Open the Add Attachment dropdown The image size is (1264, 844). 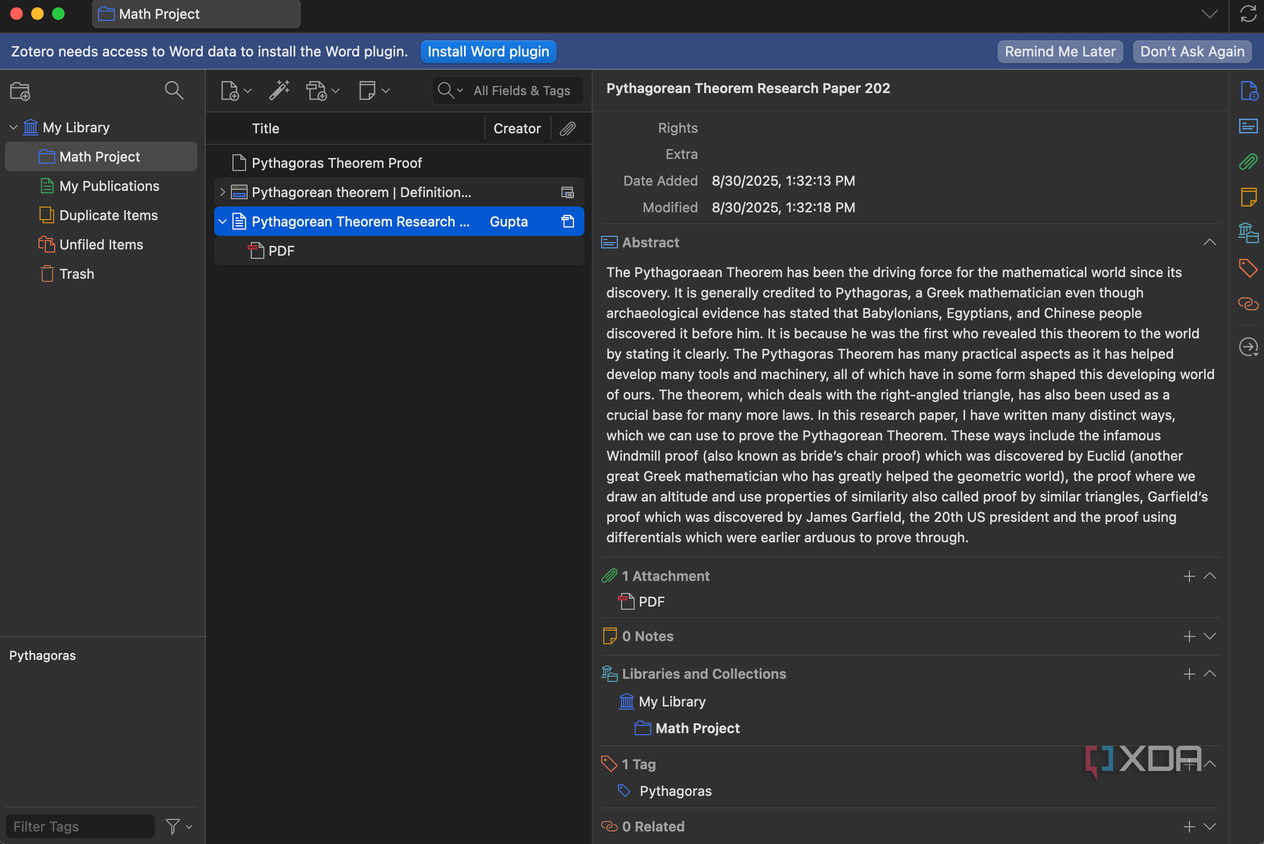tap(322, 91)
